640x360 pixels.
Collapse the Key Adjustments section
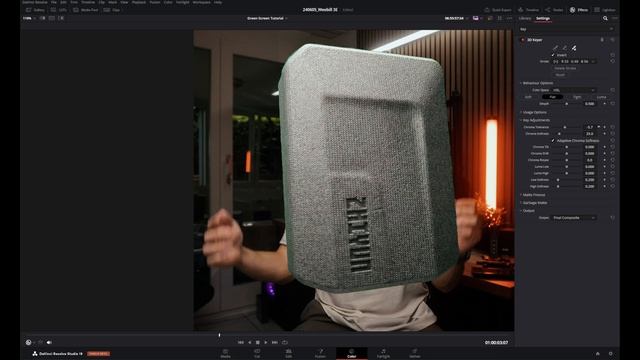[536, 120]
